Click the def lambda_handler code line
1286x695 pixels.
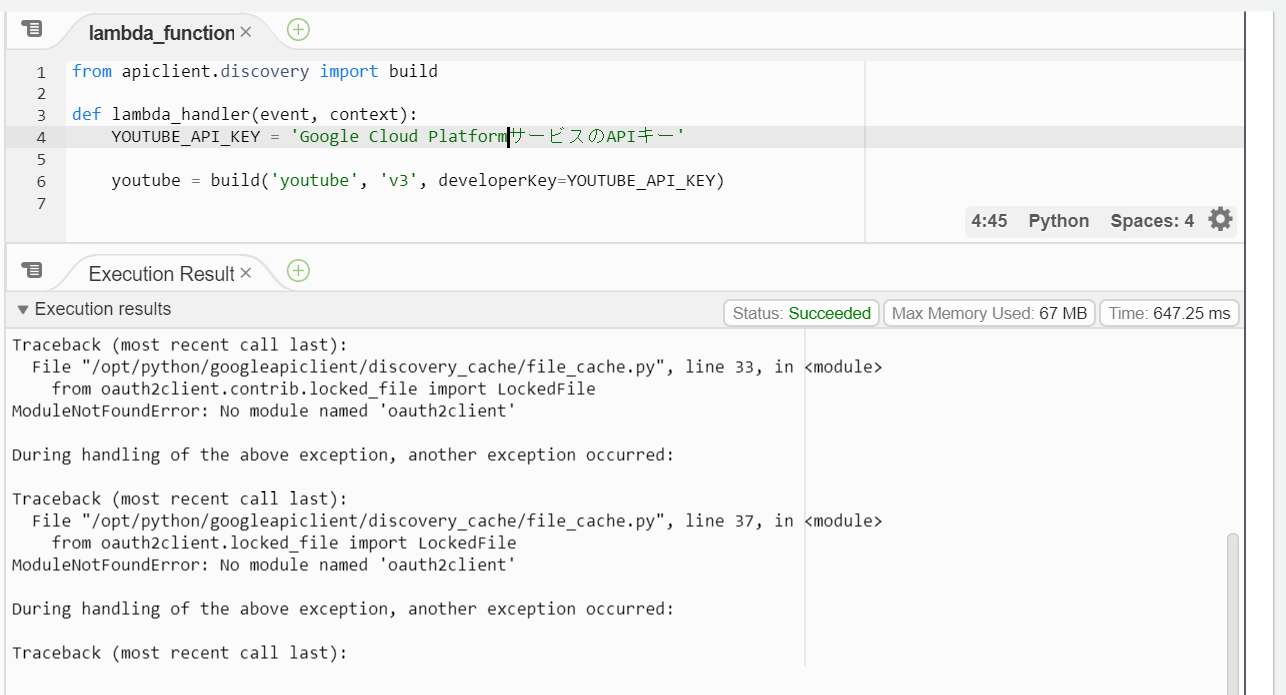pyautogui.click(x=244, y=115)
